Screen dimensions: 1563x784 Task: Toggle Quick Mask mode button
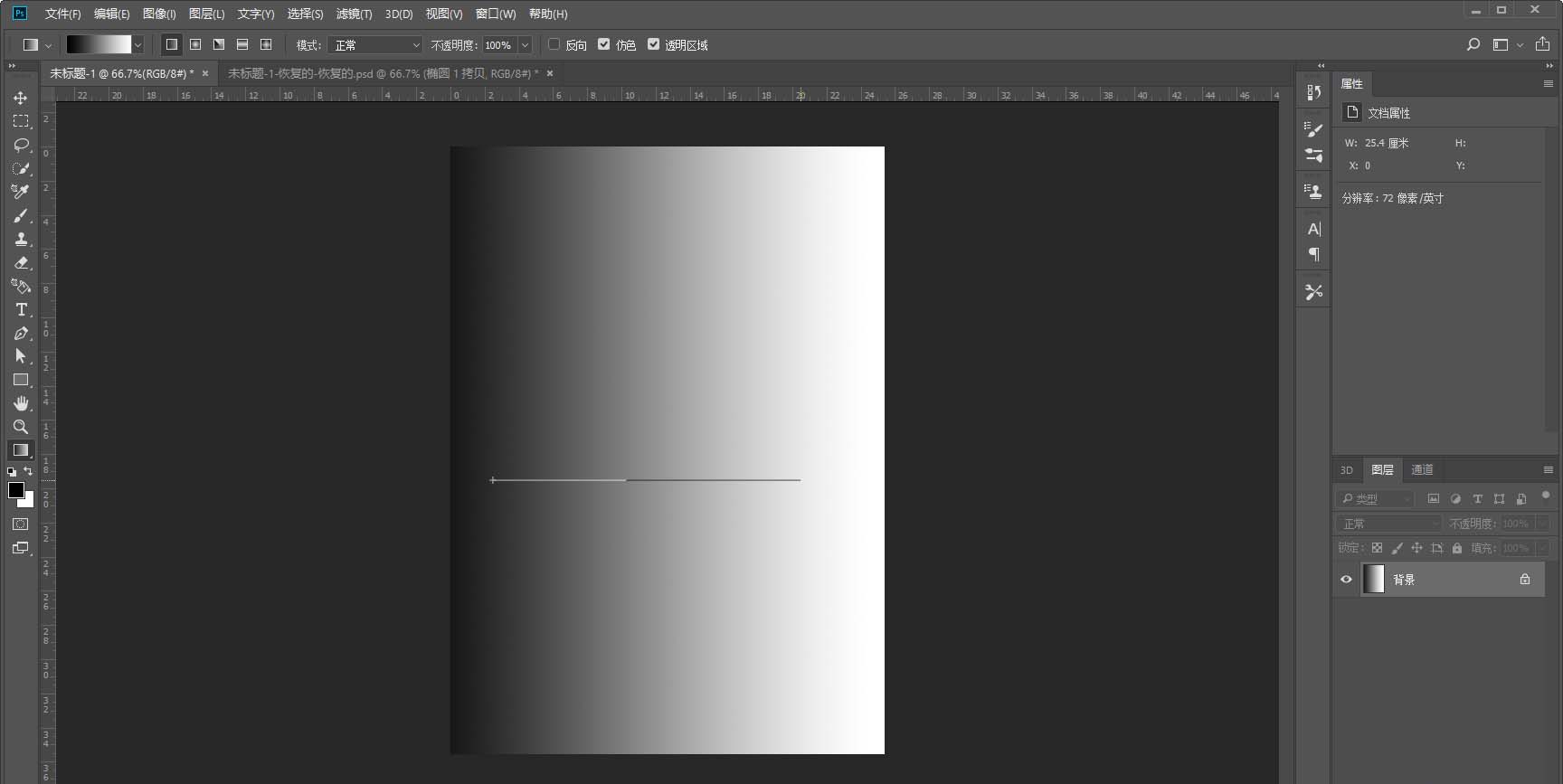20,524
